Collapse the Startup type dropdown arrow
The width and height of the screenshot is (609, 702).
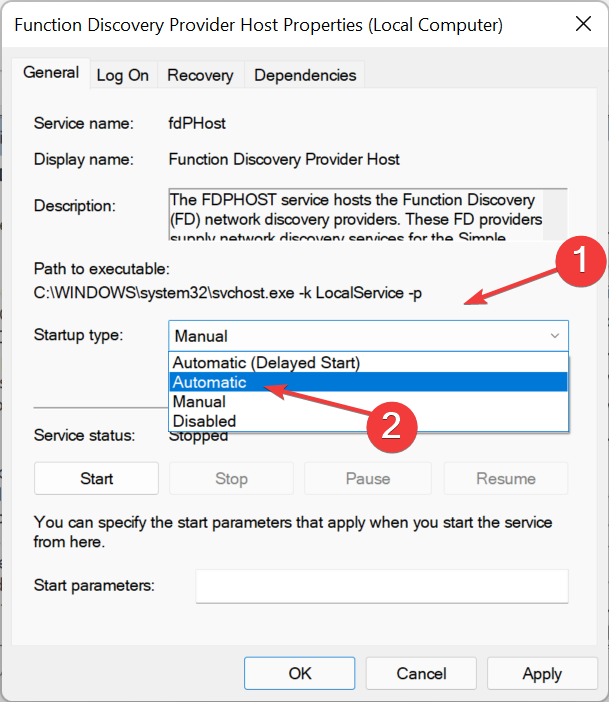(x=554, y=337)
